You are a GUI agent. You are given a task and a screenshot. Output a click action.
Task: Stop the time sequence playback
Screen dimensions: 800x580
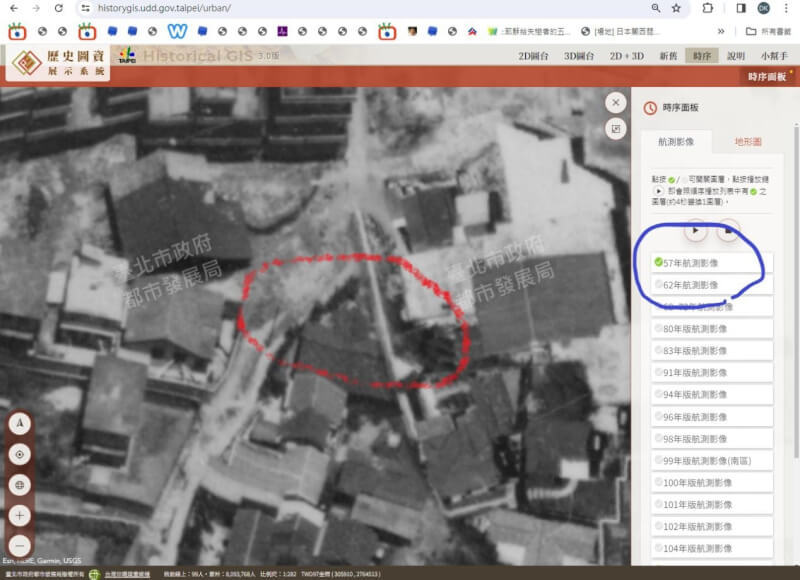click(x=728, y=231)
